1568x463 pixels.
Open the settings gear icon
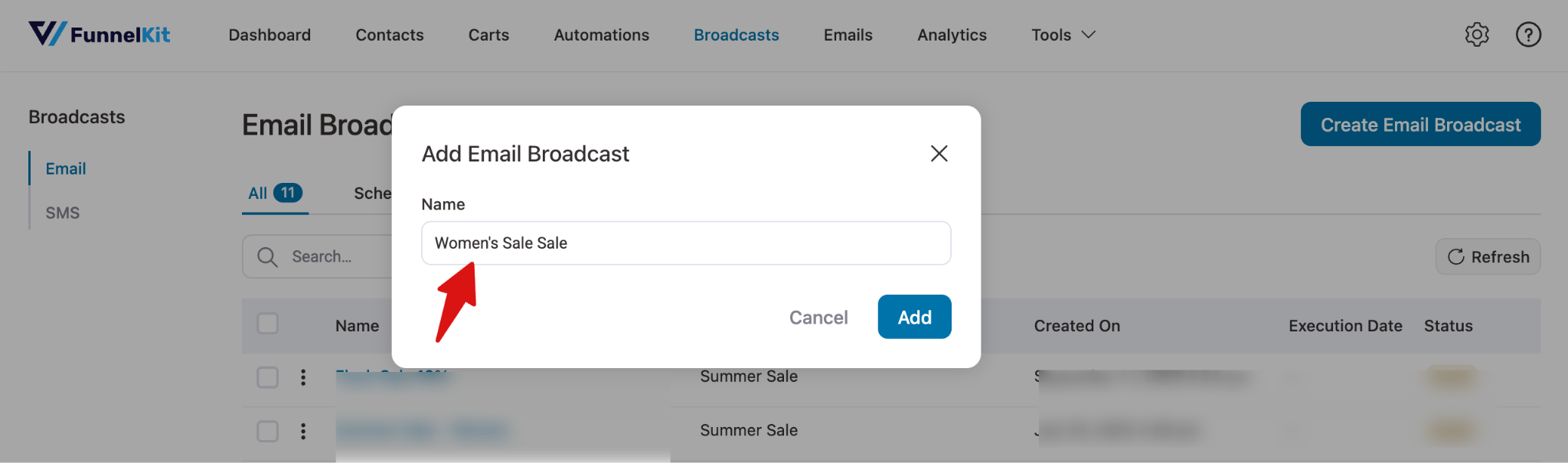pos(1477,34)
